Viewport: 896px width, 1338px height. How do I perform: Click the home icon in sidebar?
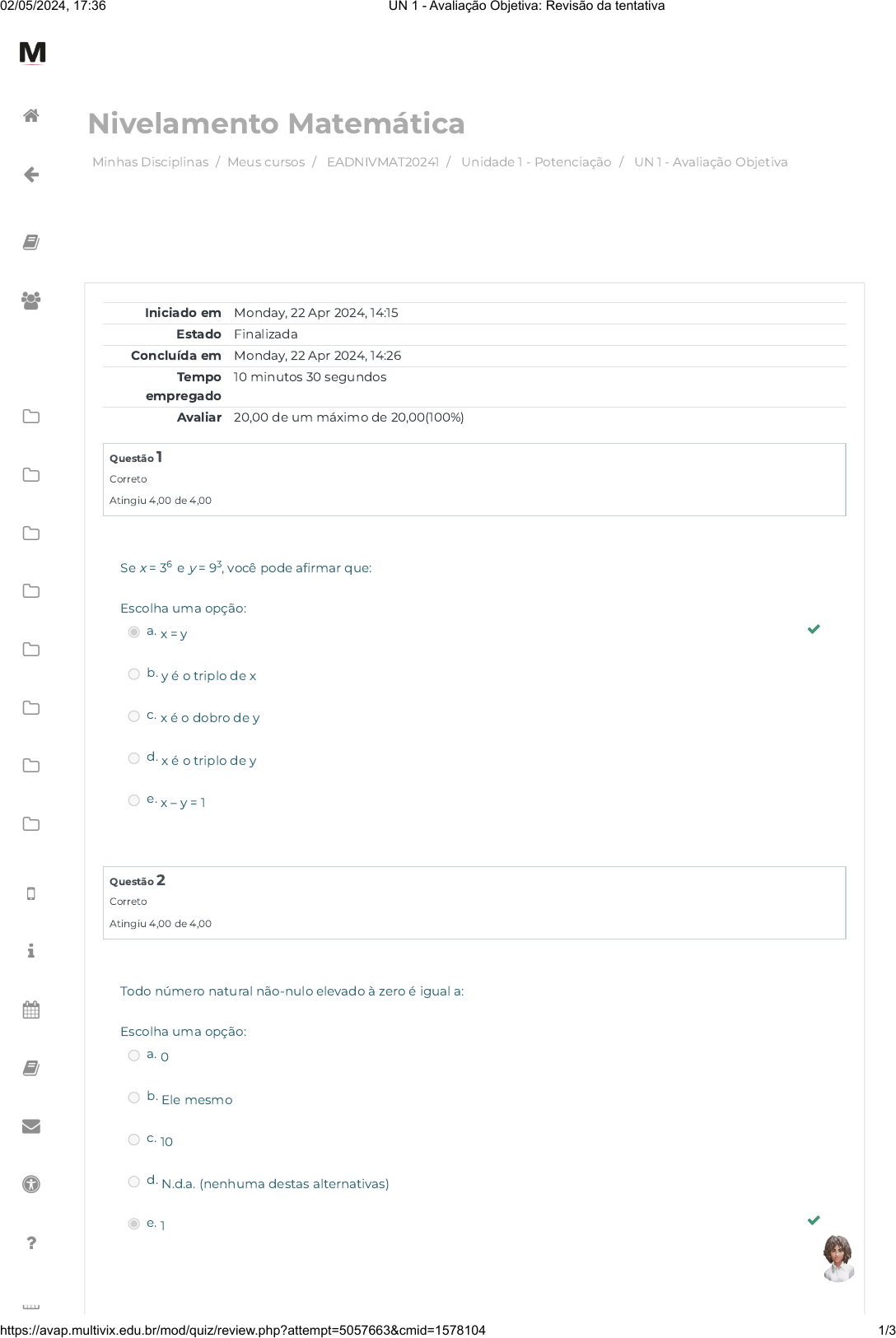click(31, 116)
